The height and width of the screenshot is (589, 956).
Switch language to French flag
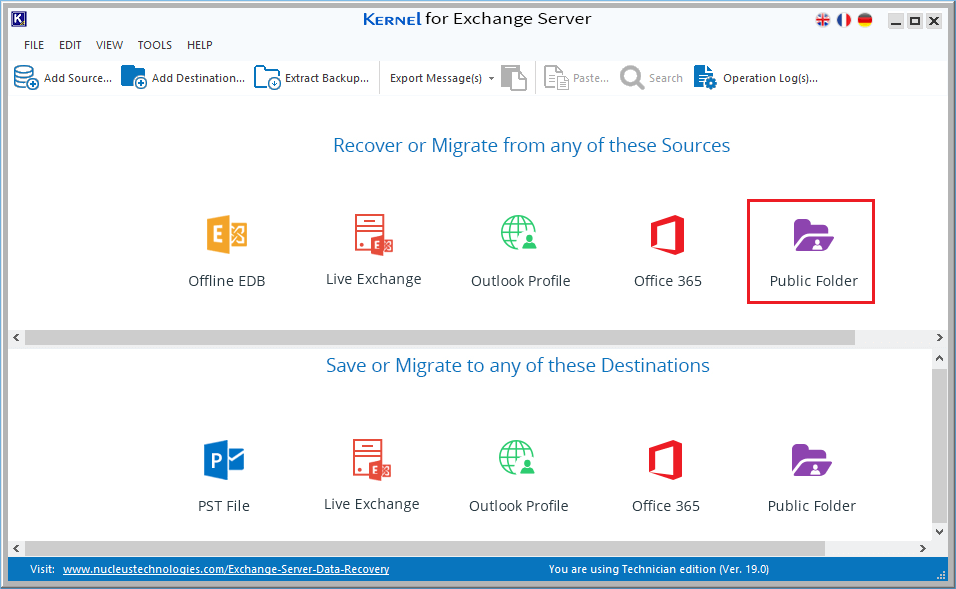[844, 20]
